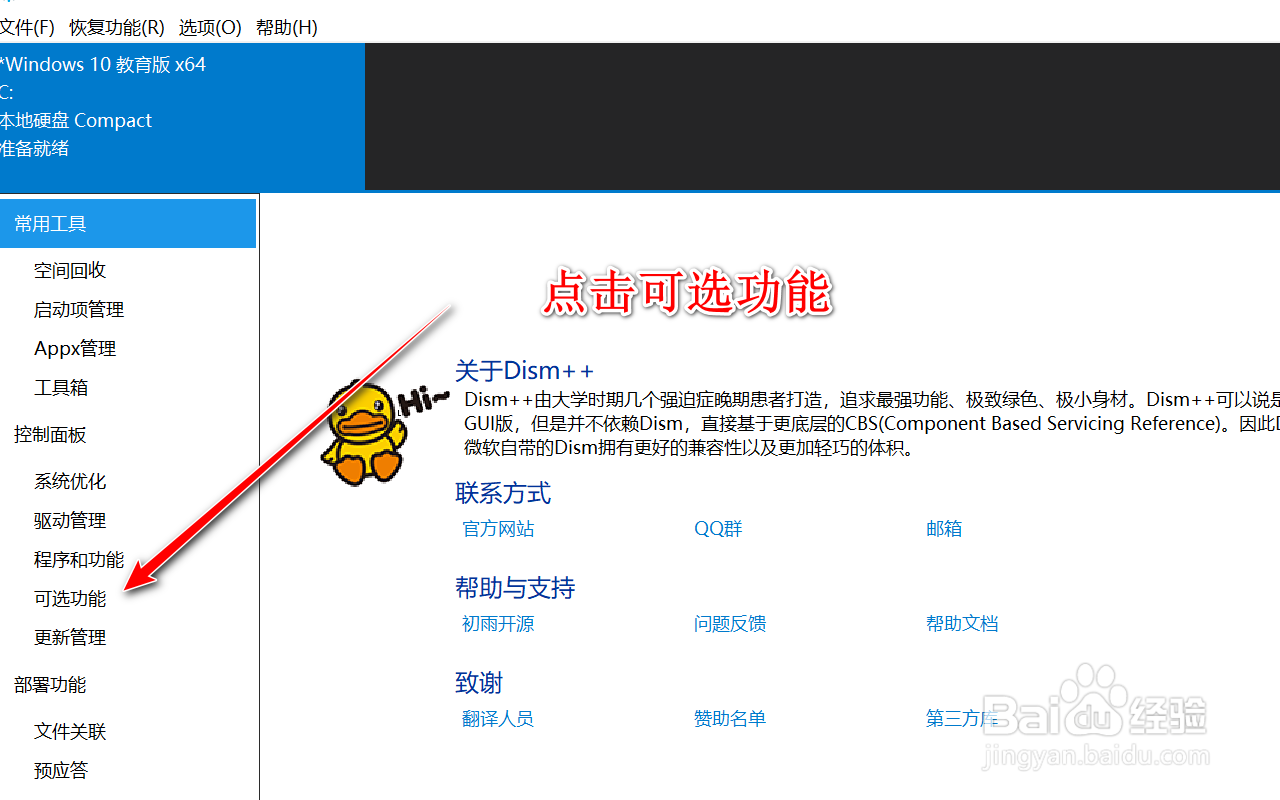Select the 部署功能 section header
Image resolution: width=1280 pixels, height=800 pixels.
tap(50, 684)
